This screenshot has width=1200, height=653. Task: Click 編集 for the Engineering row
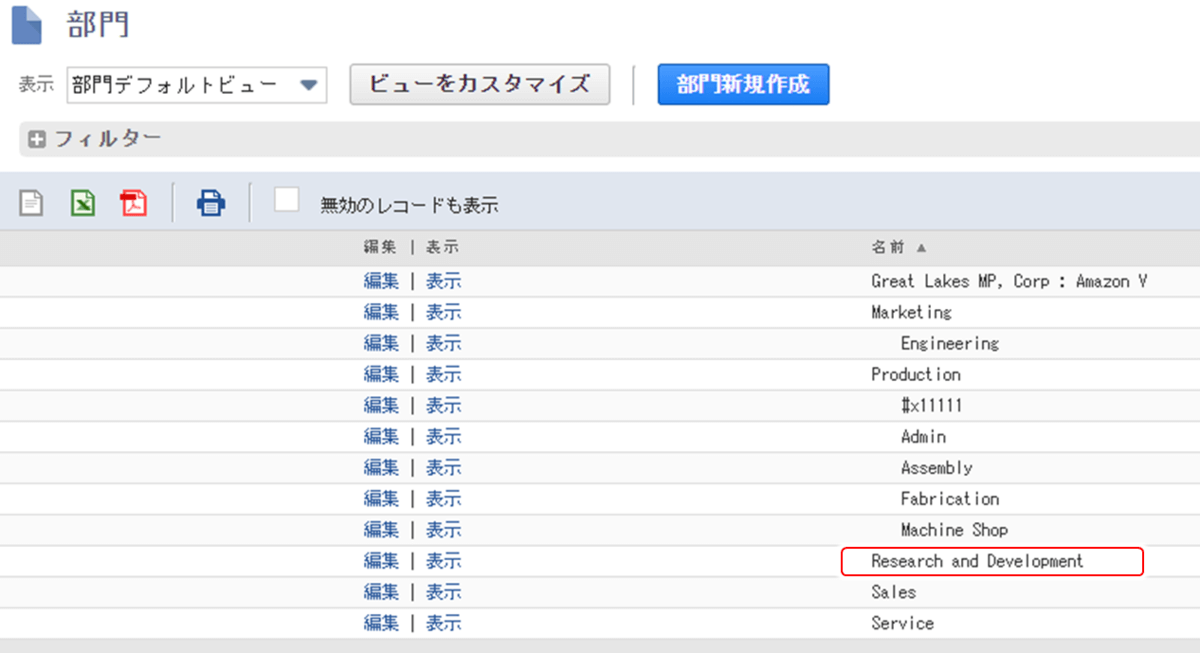click(380, 343)
